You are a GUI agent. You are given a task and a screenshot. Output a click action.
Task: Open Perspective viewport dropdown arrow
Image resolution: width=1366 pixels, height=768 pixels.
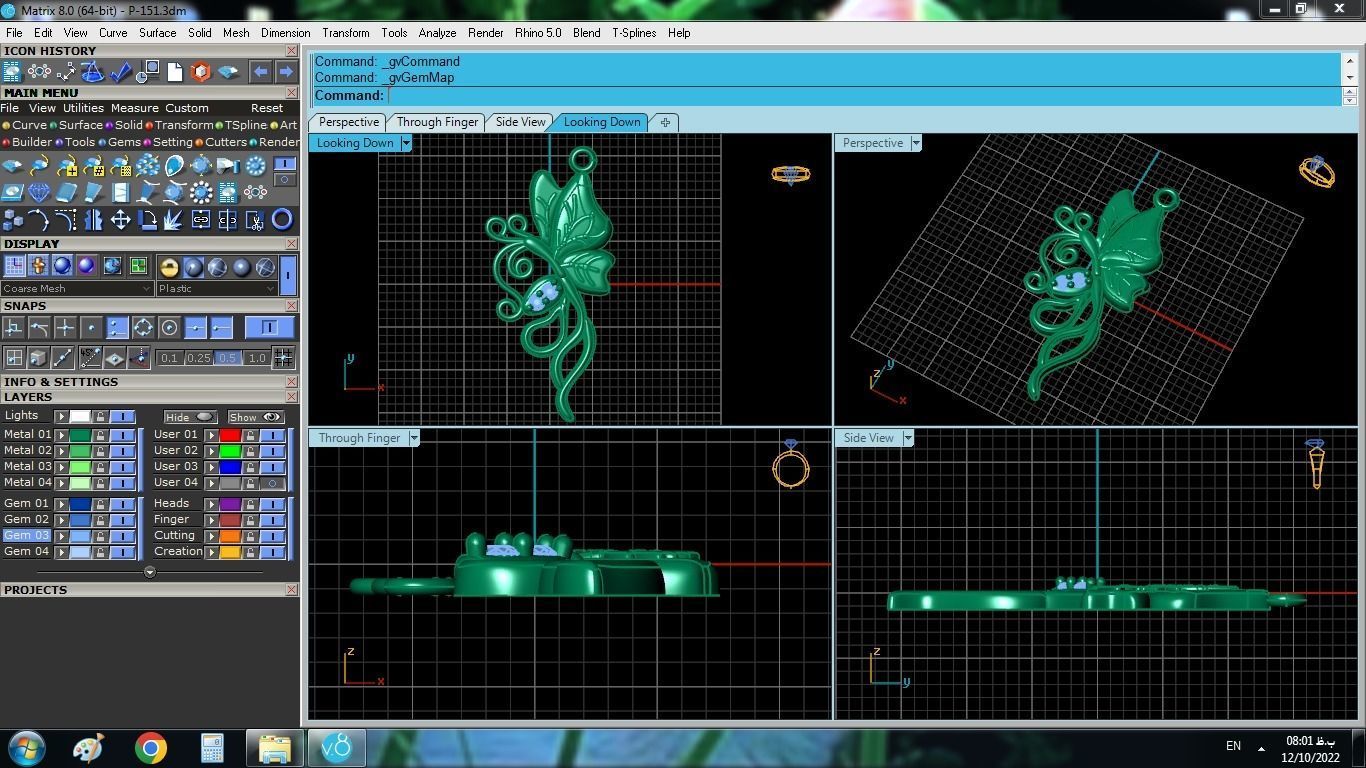915,143
